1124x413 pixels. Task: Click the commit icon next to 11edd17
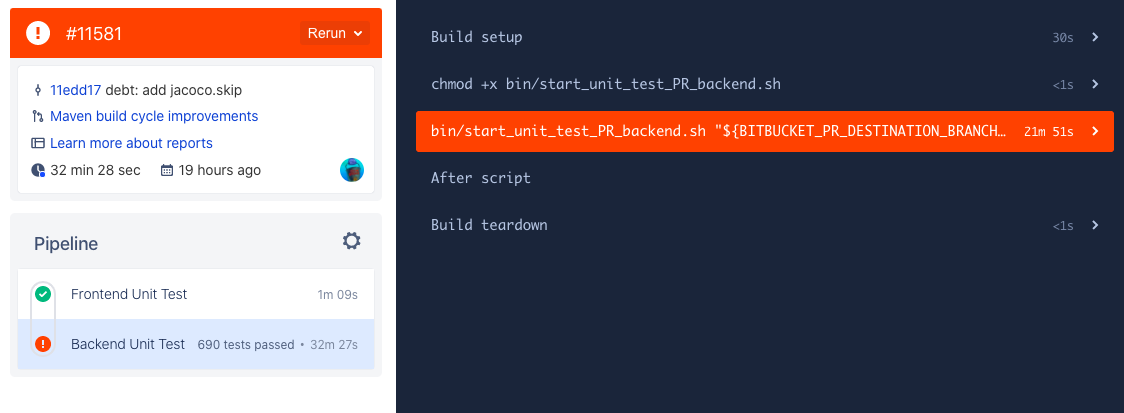tap(38, 90)
